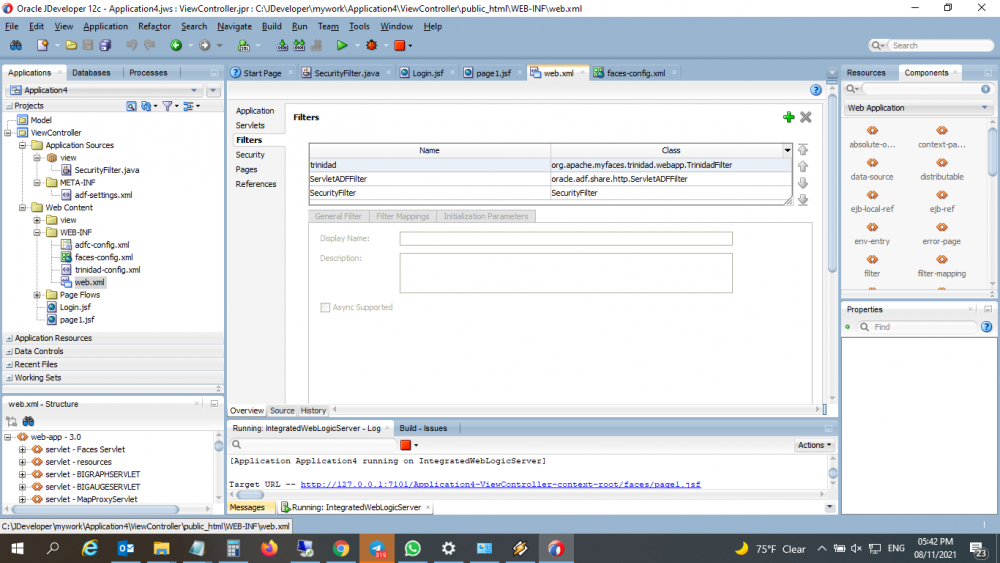
Task: Expand the Page Flows folder
Action: [x=37, y=295]
